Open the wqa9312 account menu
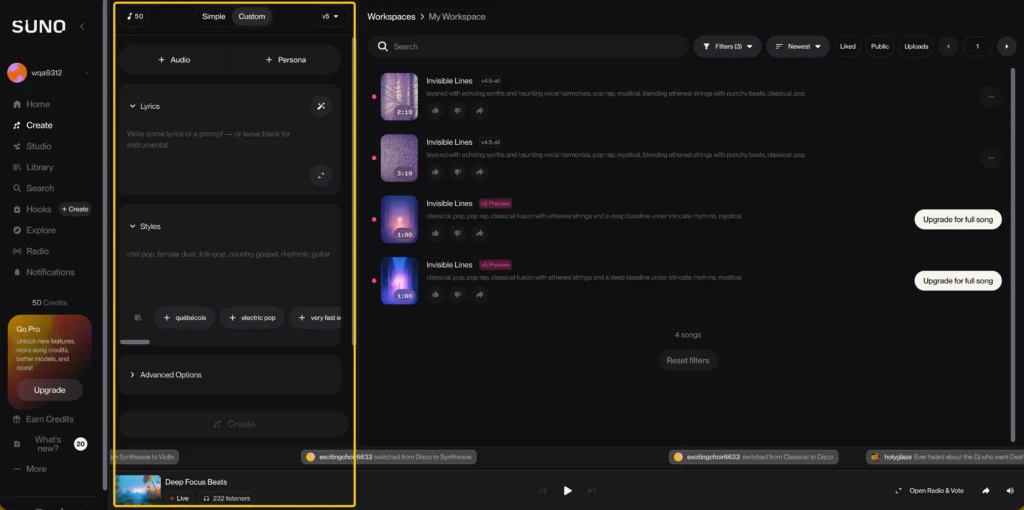Viewport: 1024px width, 510px height. click(x=47, y=73)
